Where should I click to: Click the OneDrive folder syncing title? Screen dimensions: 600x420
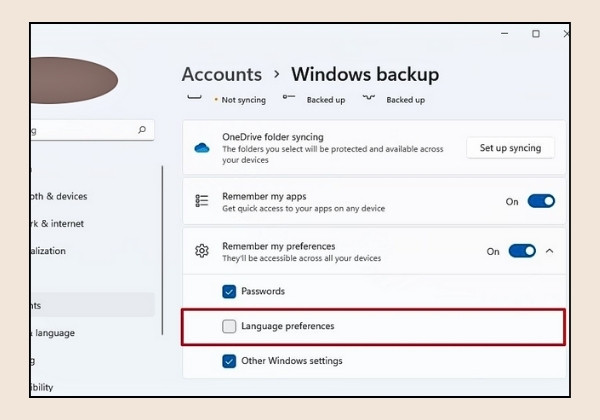(273, 137)
